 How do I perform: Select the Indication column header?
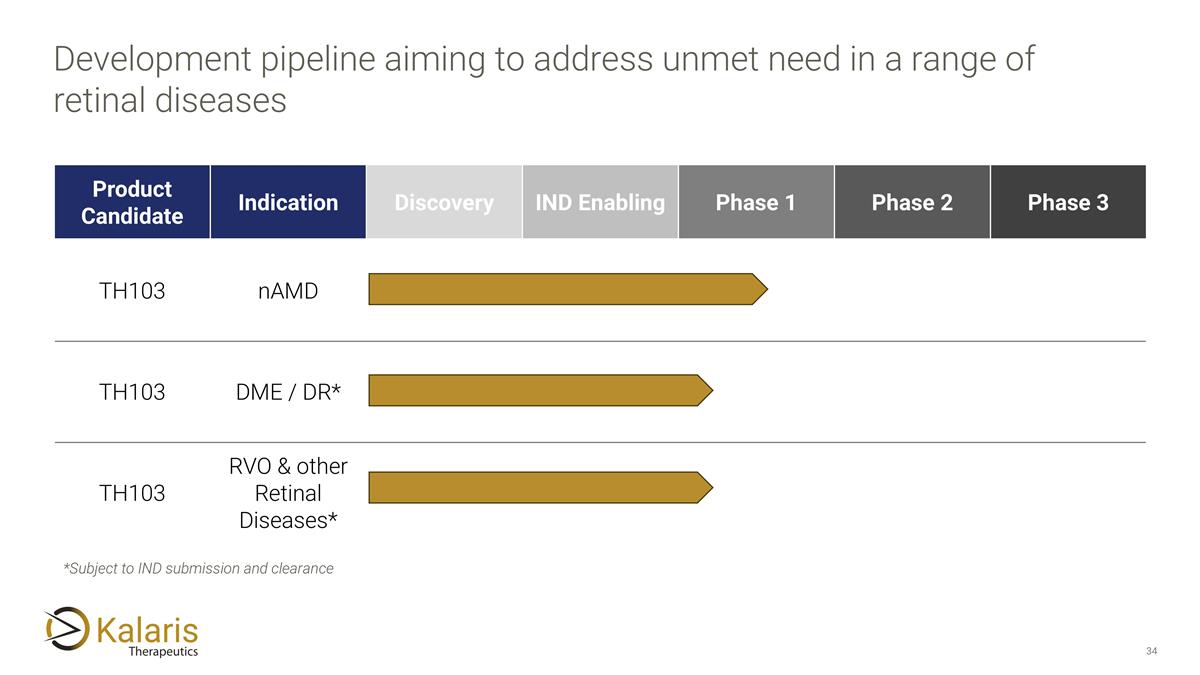(x=288, y=202)
